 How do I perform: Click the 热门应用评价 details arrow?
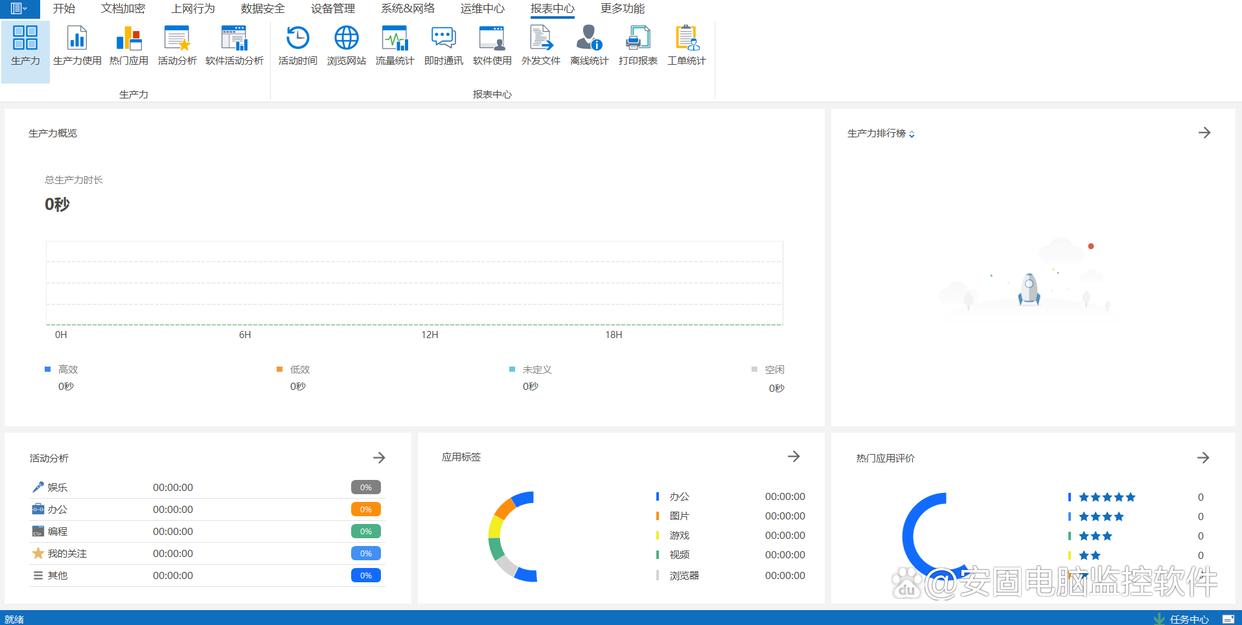[x=1203, y=457]
